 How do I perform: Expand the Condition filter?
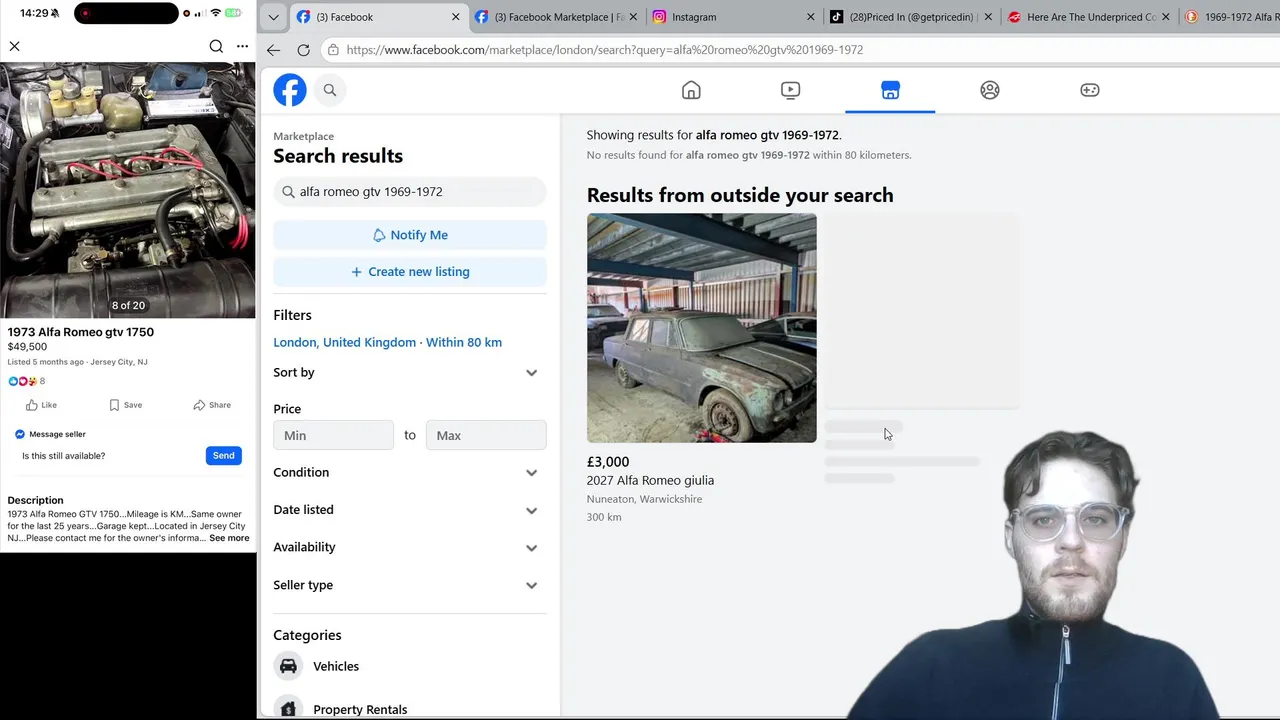pos(406,472)
